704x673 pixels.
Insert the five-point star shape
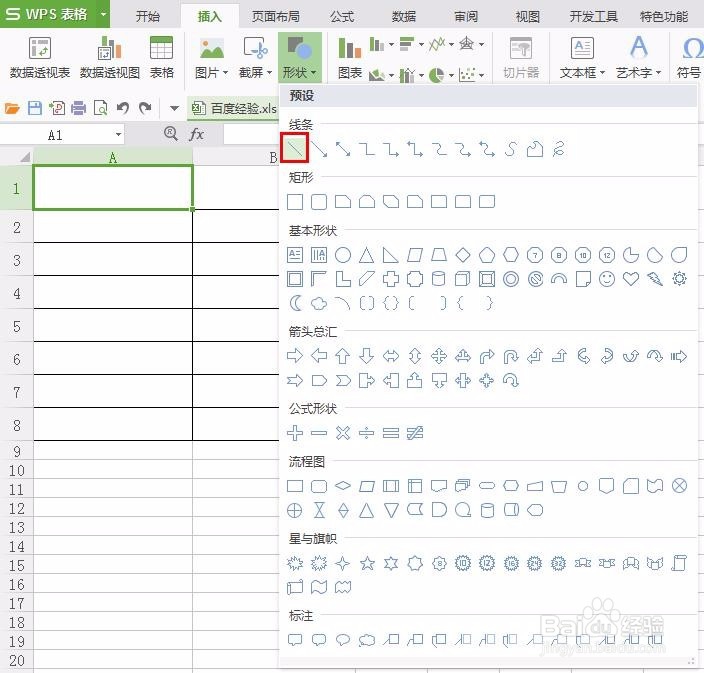pyautogui.click(x=367, y=563)
